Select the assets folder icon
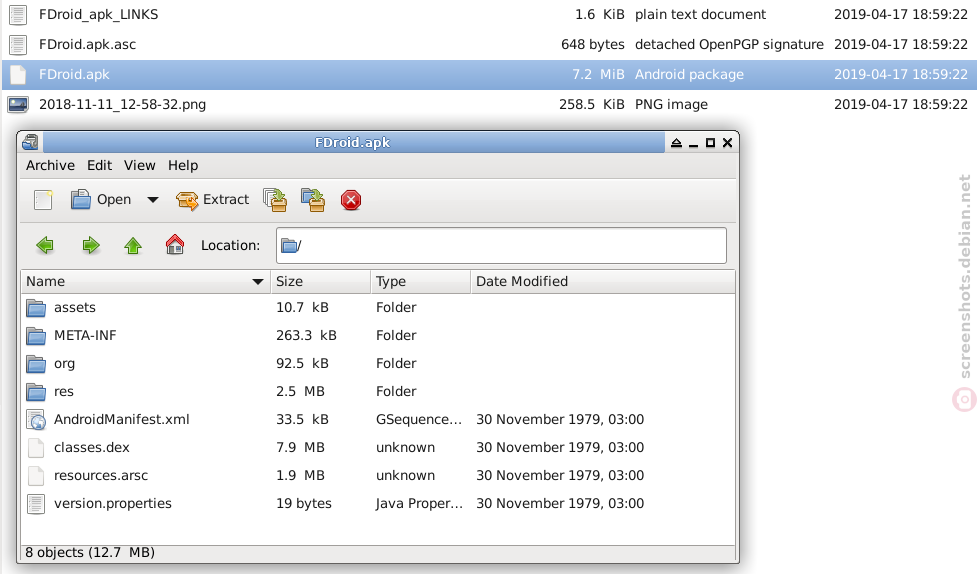The image size is (977, 574). (x=36, y=308)
